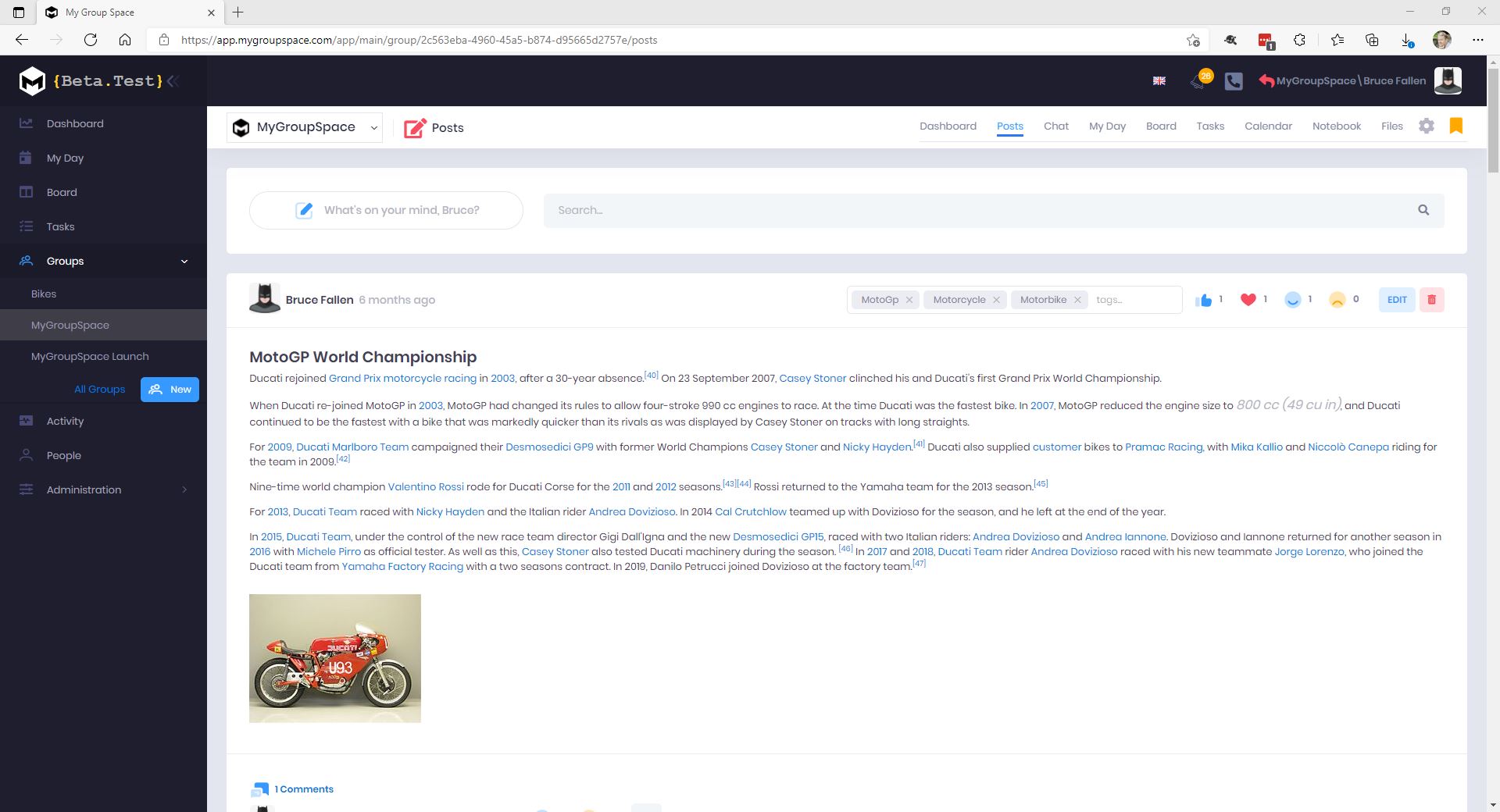Collapse the sidebar with the double chevron
Viewport: 1500px width, 812px height.
[173, 80]
